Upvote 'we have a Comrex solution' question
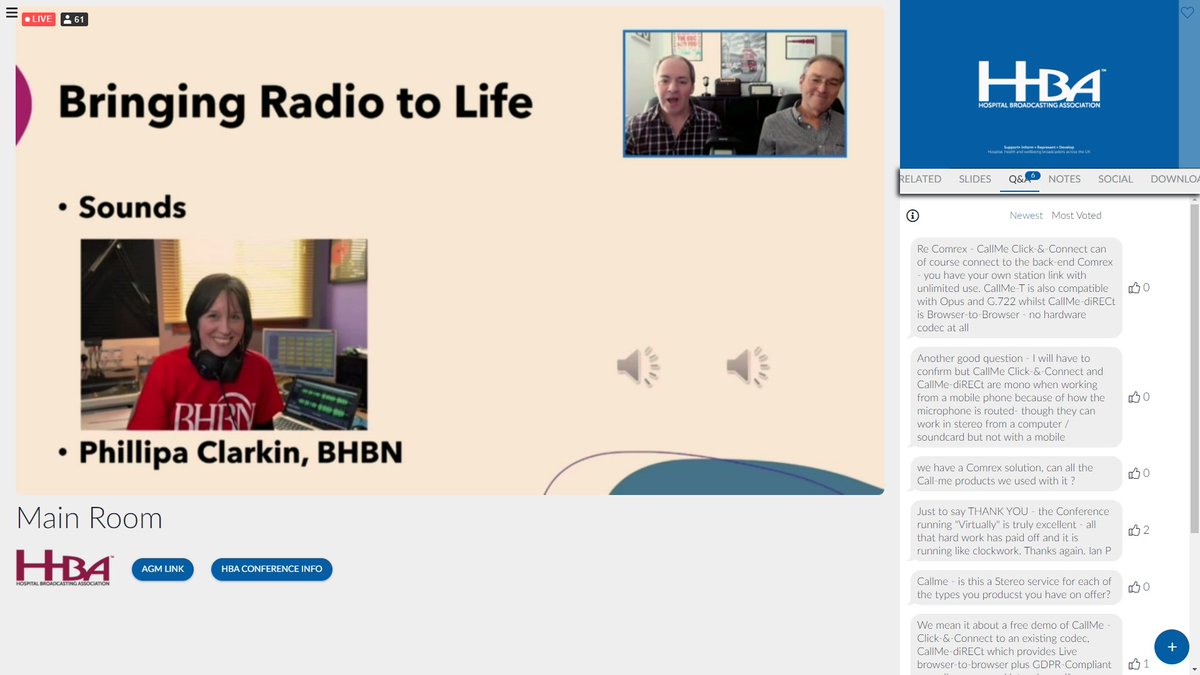Viewport: 1200px width, 675px height. coord(1134,474)
